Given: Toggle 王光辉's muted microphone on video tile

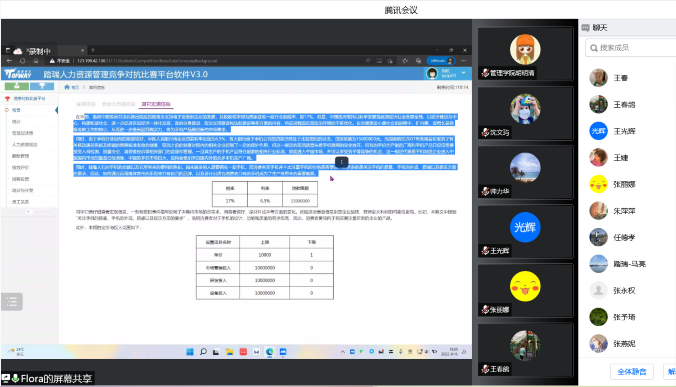Looking at the screenshot, I should [485, 250].
